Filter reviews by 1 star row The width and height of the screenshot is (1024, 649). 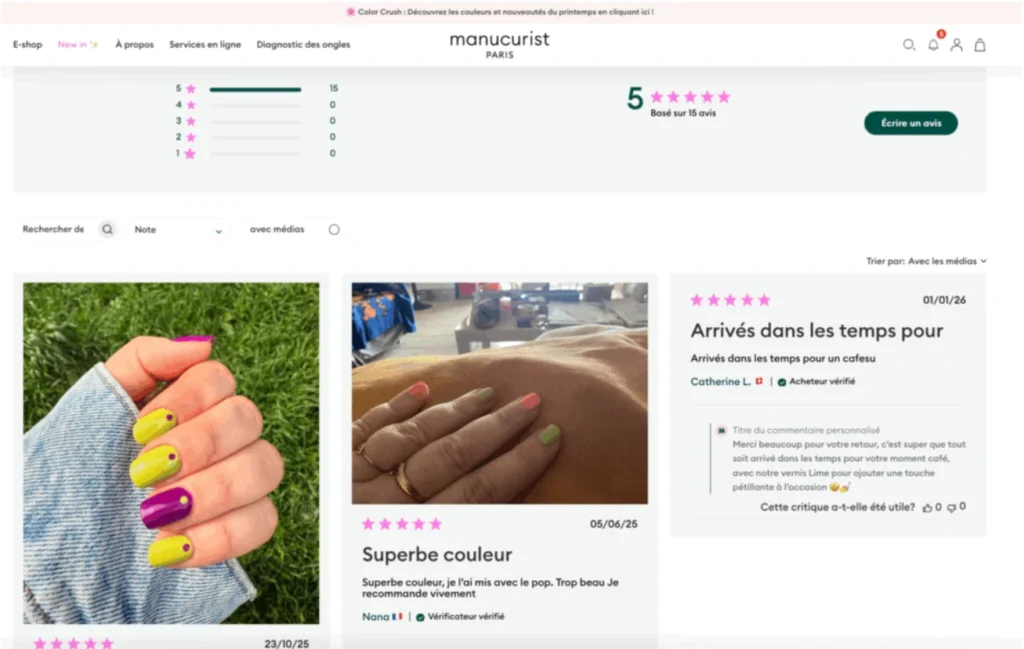click(x=255, y=154)
